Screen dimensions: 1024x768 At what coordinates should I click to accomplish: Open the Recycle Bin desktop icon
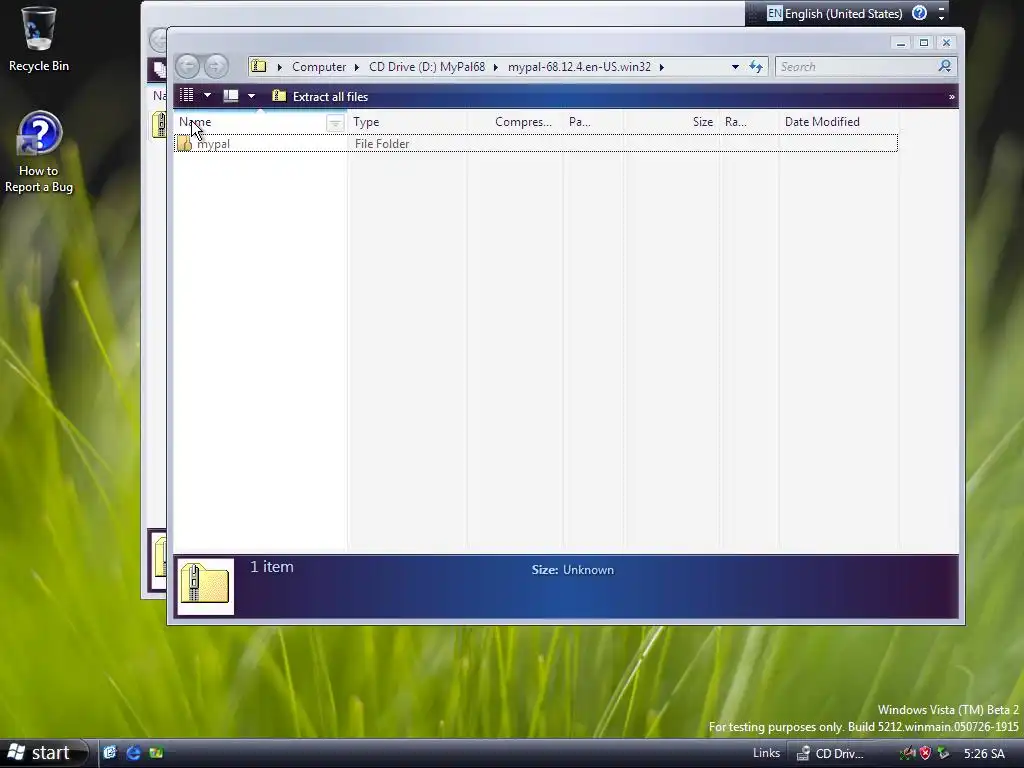click(x=39, y=38)
